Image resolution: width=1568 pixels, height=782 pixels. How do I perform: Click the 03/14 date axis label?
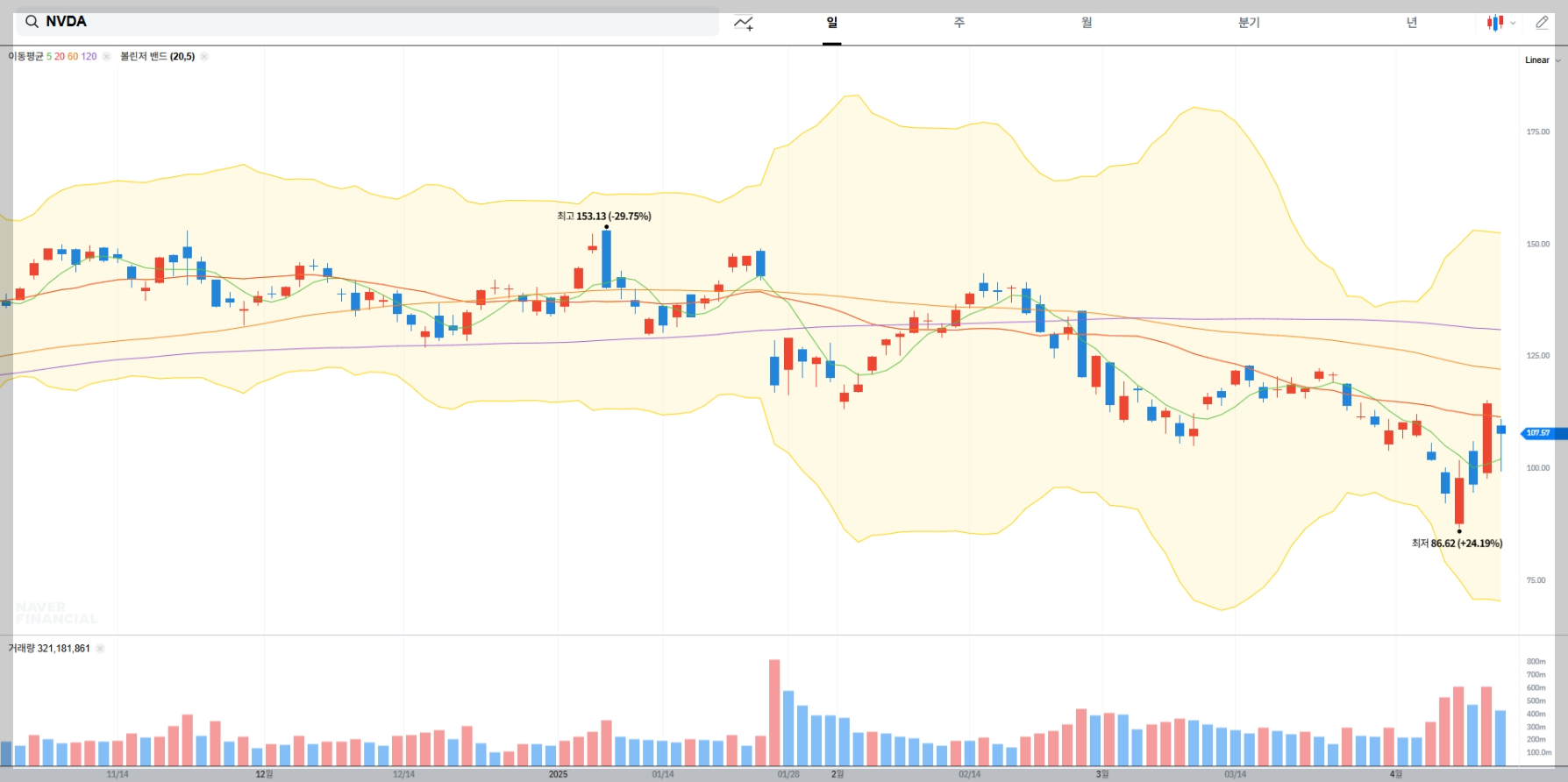tap(1235, 774)
